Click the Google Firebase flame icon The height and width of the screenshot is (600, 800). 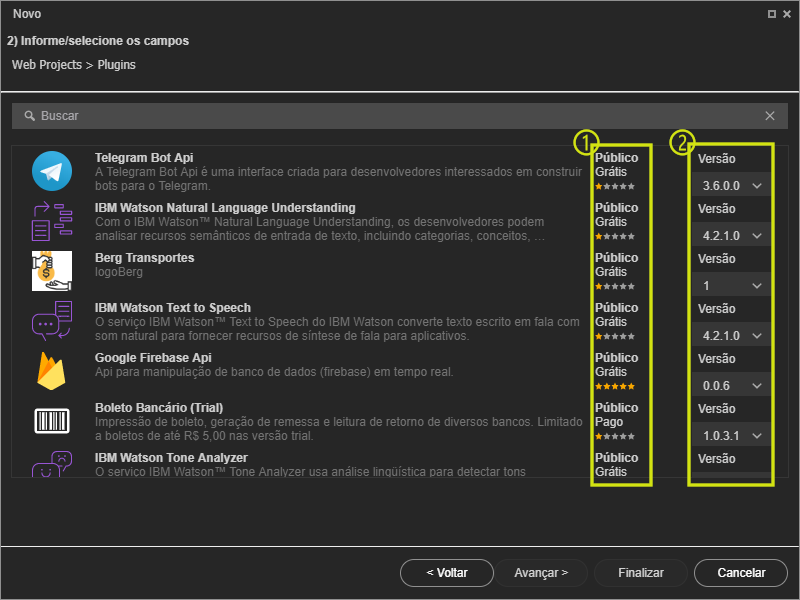click(52, 371)
